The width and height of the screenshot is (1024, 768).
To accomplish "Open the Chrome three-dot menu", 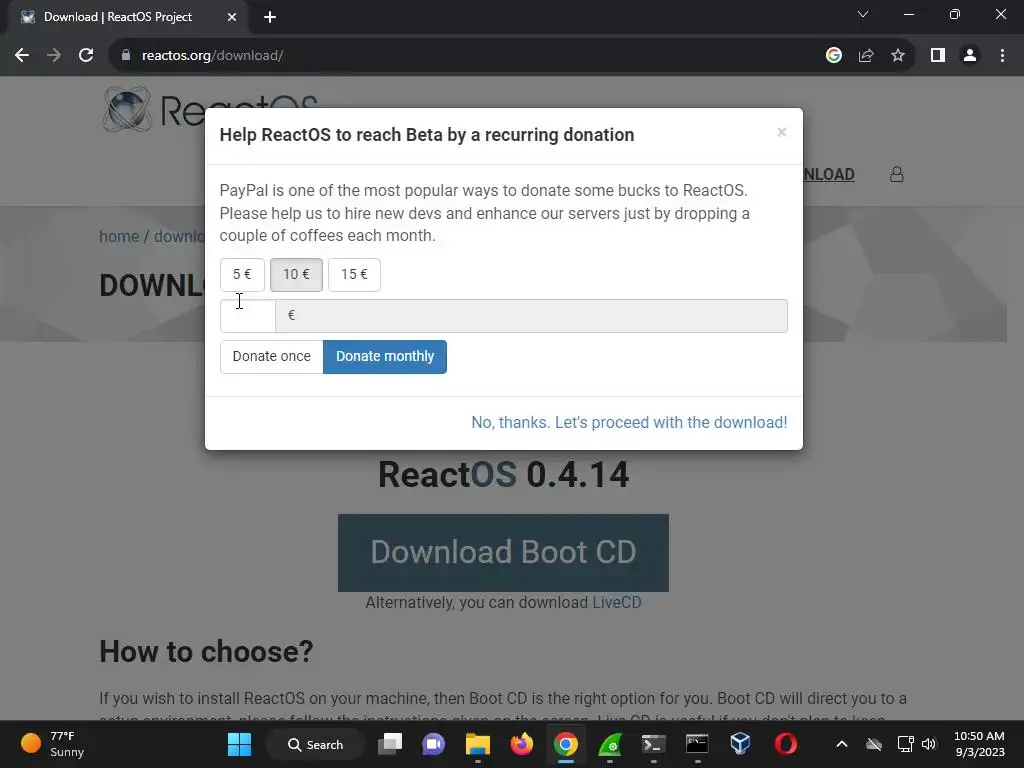I will point(1002,56).
